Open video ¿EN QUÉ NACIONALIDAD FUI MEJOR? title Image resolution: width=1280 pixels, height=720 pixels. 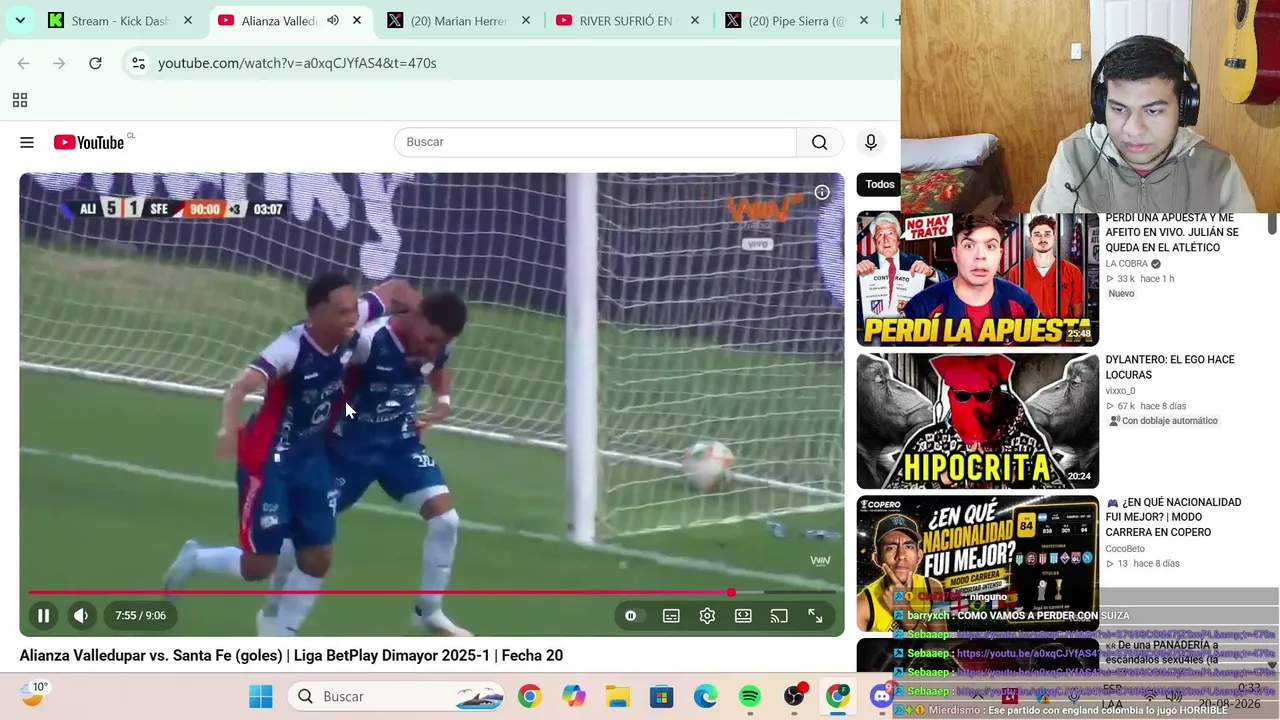click(1173, 517)
